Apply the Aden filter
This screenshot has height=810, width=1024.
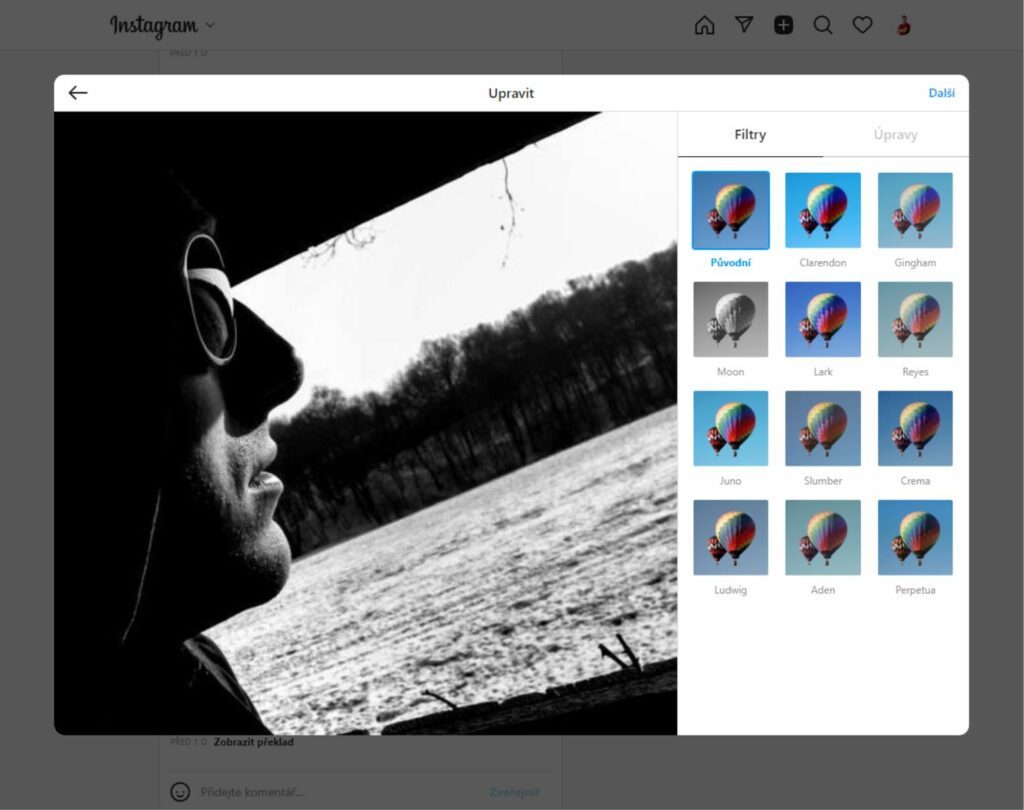(822, 538)
